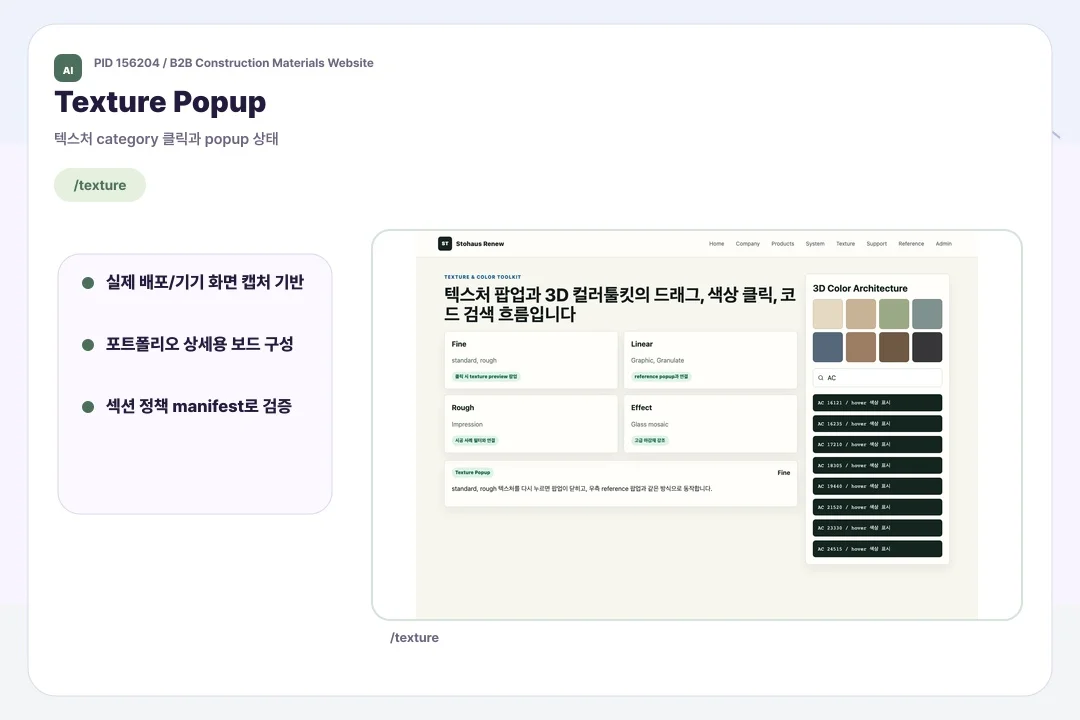
Task: Click the 'texture preview' badge in Fine card
Action: [486, 377]
